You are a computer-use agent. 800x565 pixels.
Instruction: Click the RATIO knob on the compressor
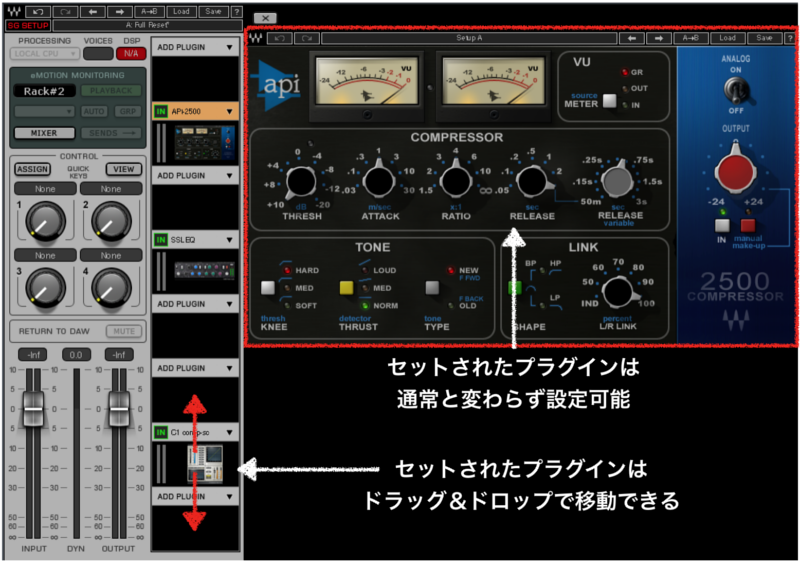point(456,180)
